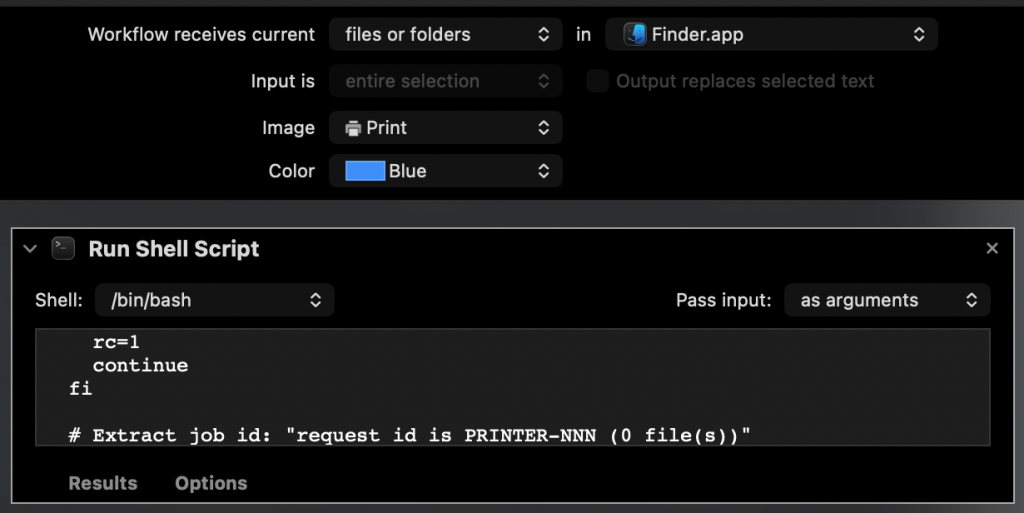Screen dimensions: 1024x513
Task: Show the Options tab
Action: tap(211, 483)
